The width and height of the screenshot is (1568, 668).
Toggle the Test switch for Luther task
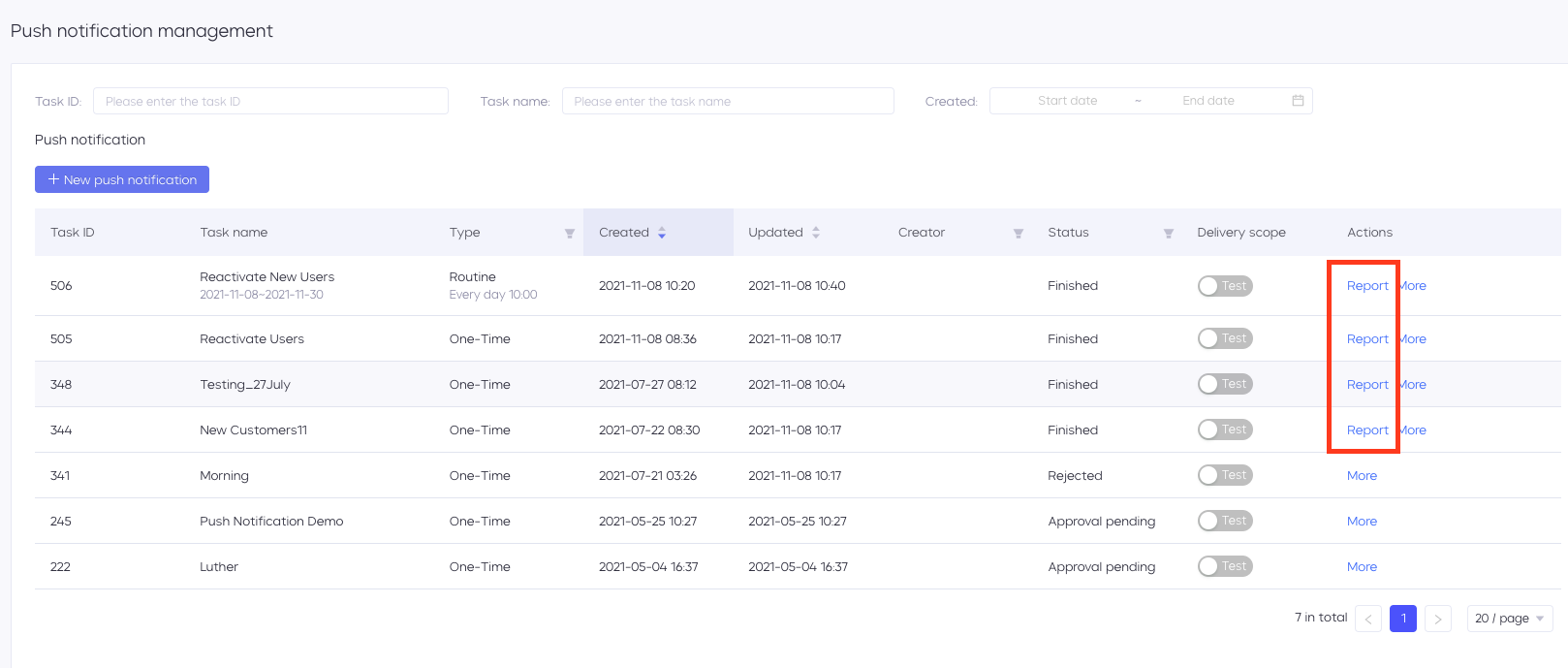(1225, 566)
